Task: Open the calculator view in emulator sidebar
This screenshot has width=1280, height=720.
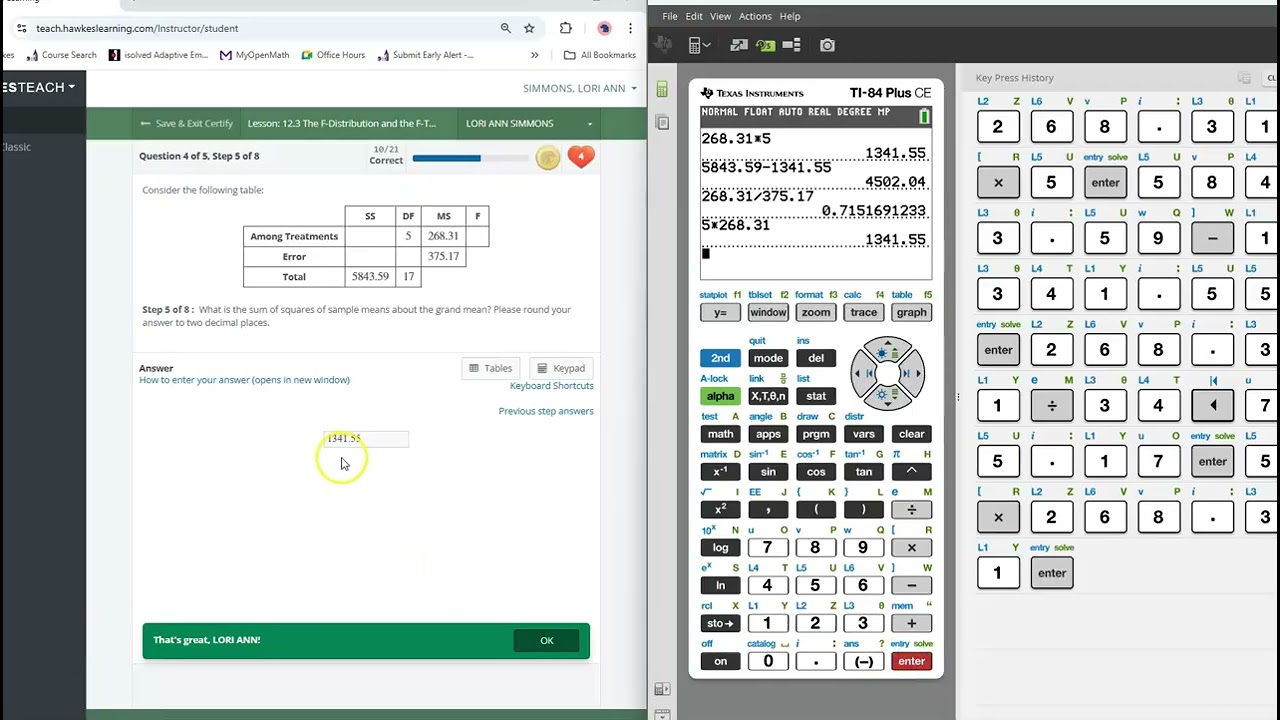Action: point(662,89)
